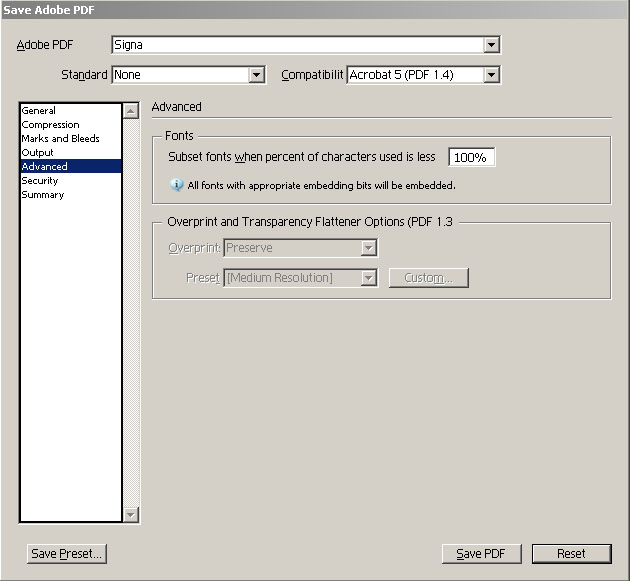Click the flattener Preset dropdown arrow
Screen dimensions: 630x581
click(x=368, y=278)
